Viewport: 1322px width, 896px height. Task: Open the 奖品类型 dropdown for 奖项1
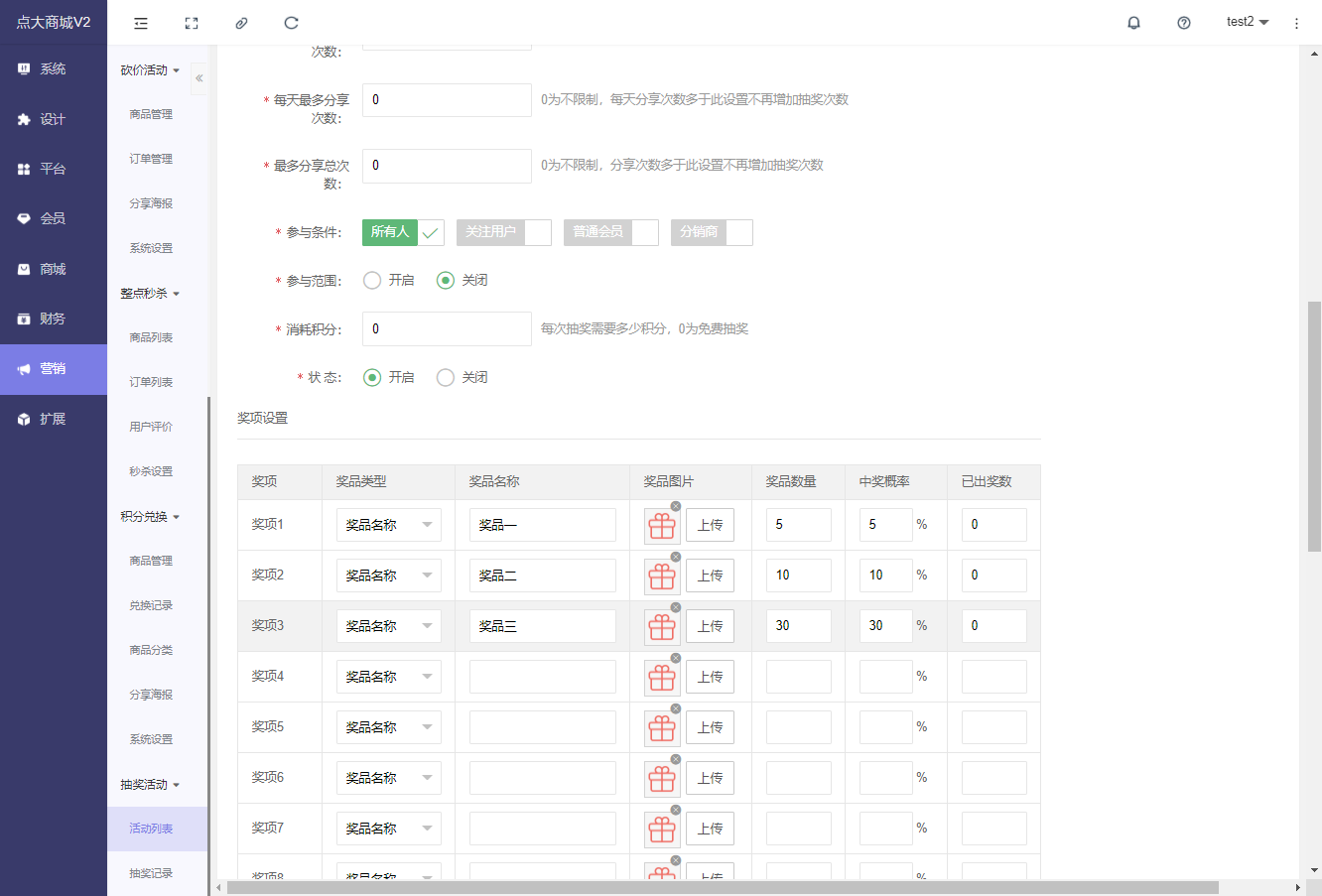point(389,525)
